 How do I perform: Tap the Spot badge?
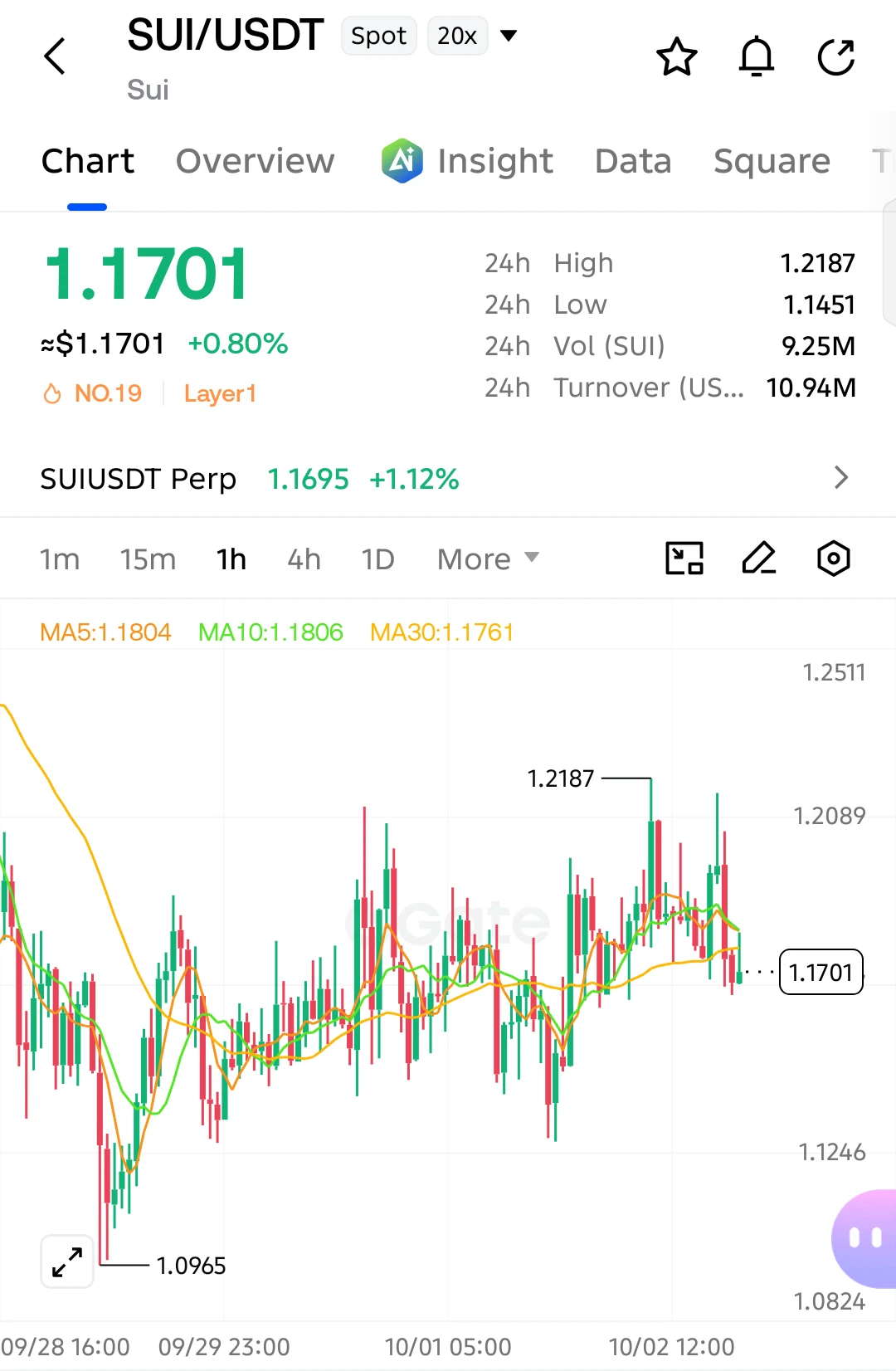click(x=378, y=36)
